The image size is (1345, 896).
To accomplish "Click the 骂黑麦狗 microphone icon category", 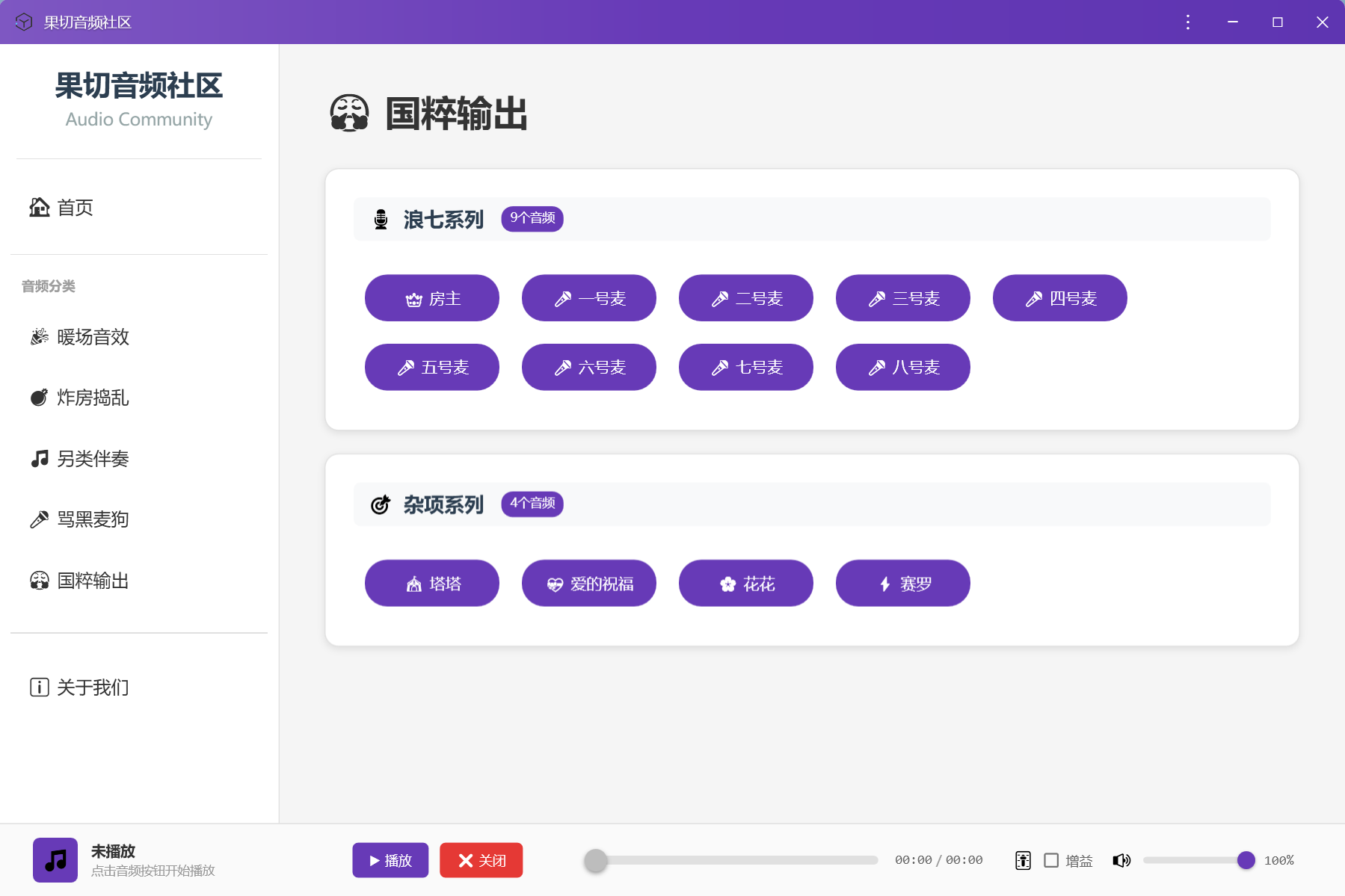I will click(91, 519).
